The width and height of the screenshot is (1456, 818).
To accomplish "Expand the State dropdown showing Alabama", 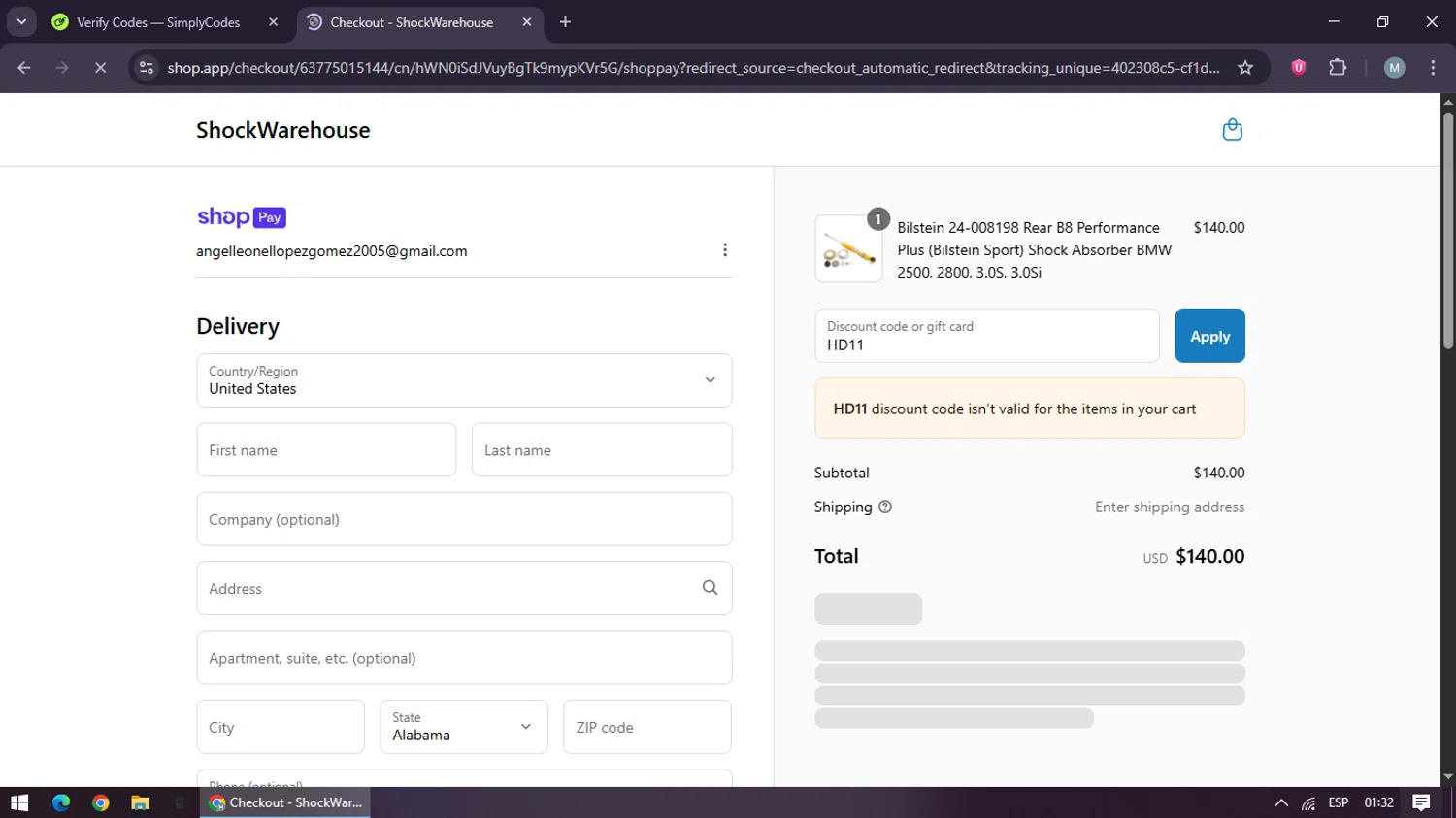I will tap(464, 727).
